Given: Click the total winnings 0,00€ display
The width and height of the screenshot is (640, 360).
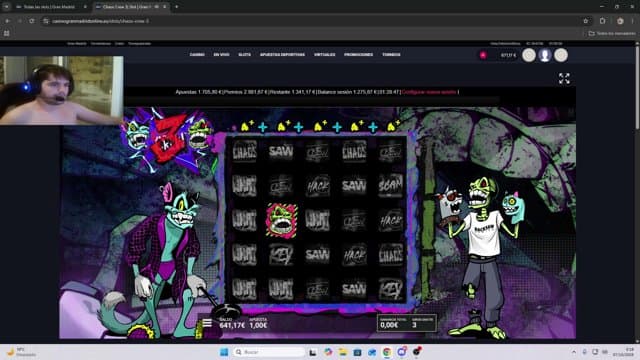Looking at the screenshot, I should point(389,323).
